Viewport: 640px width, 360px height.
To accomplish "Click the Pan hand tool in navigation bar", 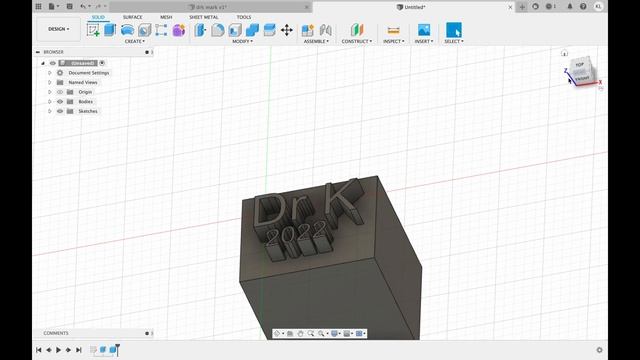I will pos(300,333).
